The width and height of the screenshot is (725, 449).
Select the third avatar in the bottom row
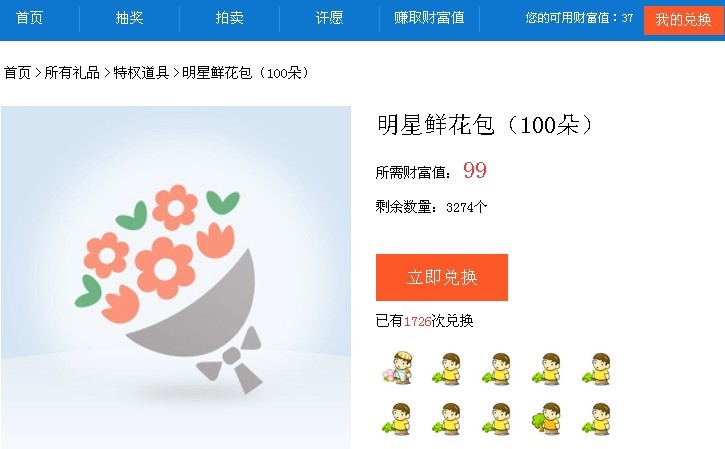(x=498, y=418)
